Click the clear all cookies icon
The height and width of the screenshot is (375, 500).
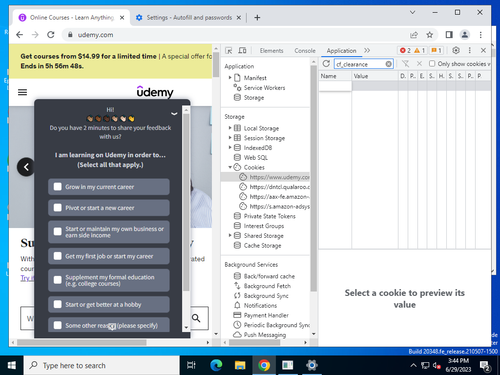coord(405,64)
